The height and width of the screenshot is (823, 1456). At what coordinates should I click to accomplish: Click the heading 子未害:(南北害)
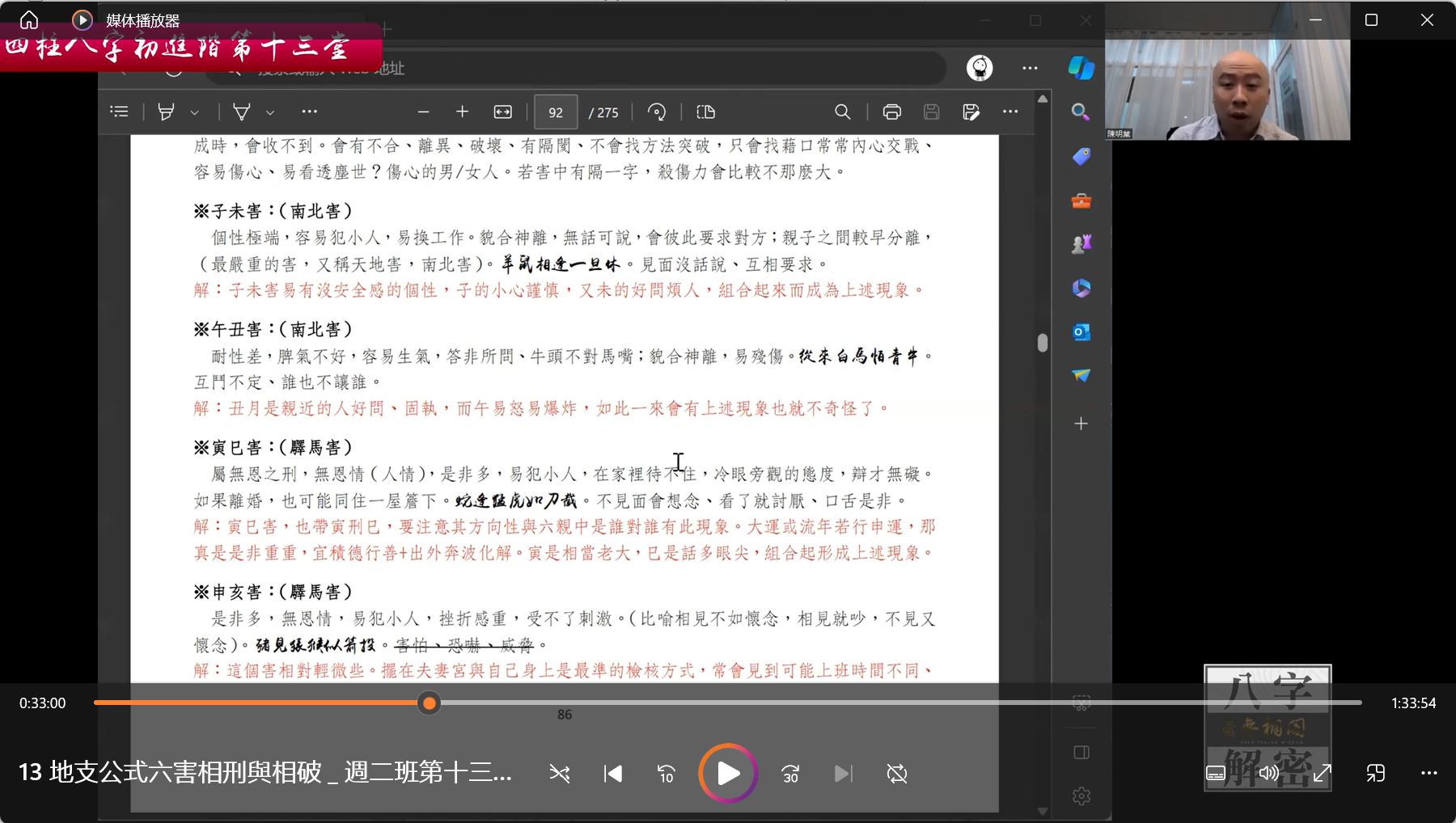274,212
